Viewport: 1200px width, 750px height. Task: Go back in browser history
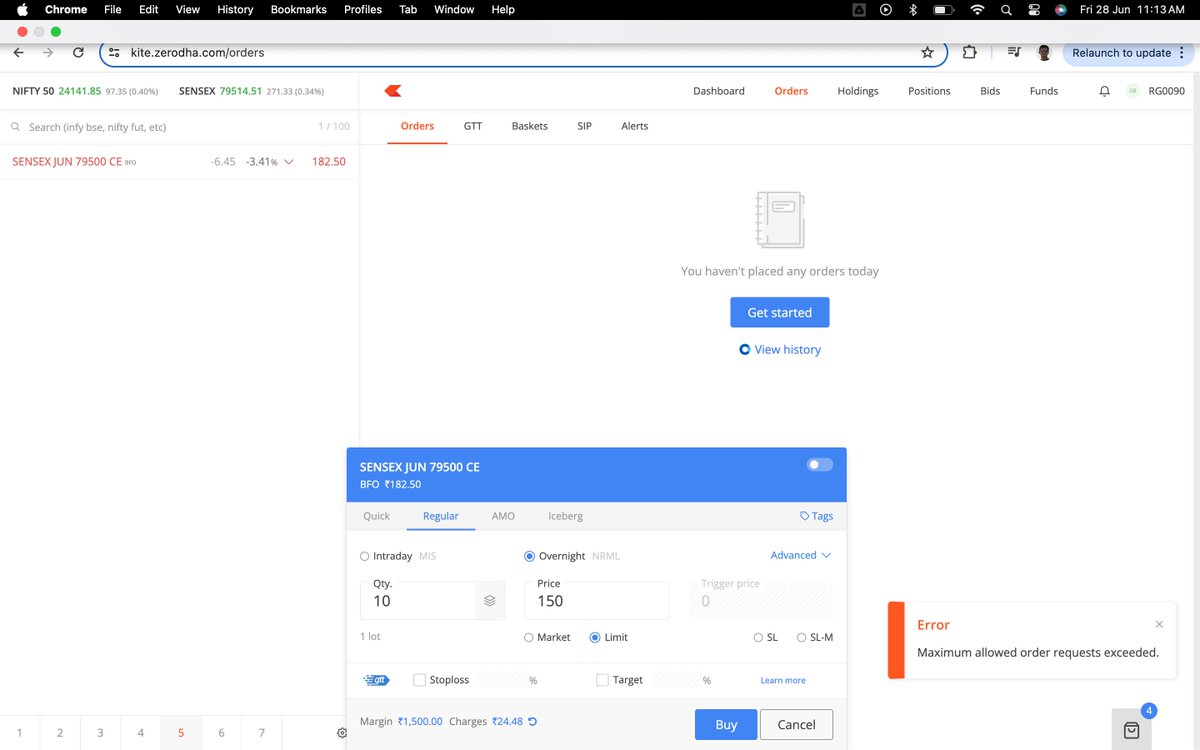pyautogui.click(x=18, y=52)
